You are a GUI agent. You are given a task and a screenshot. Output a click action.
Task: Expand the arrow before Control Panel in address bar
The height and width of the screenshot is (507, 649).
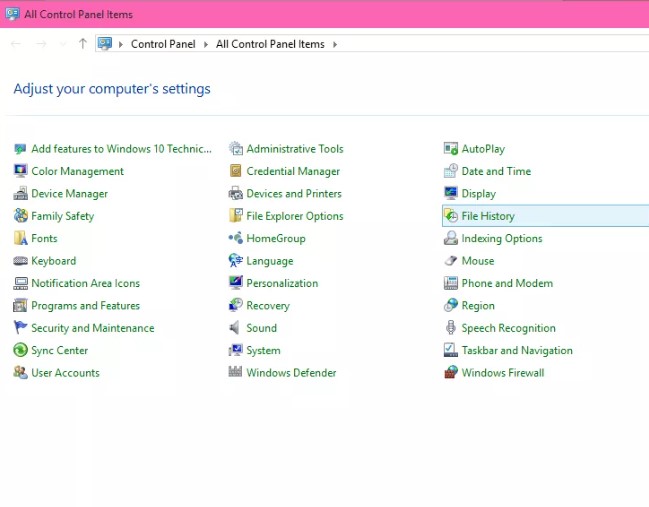coord(121,44)
